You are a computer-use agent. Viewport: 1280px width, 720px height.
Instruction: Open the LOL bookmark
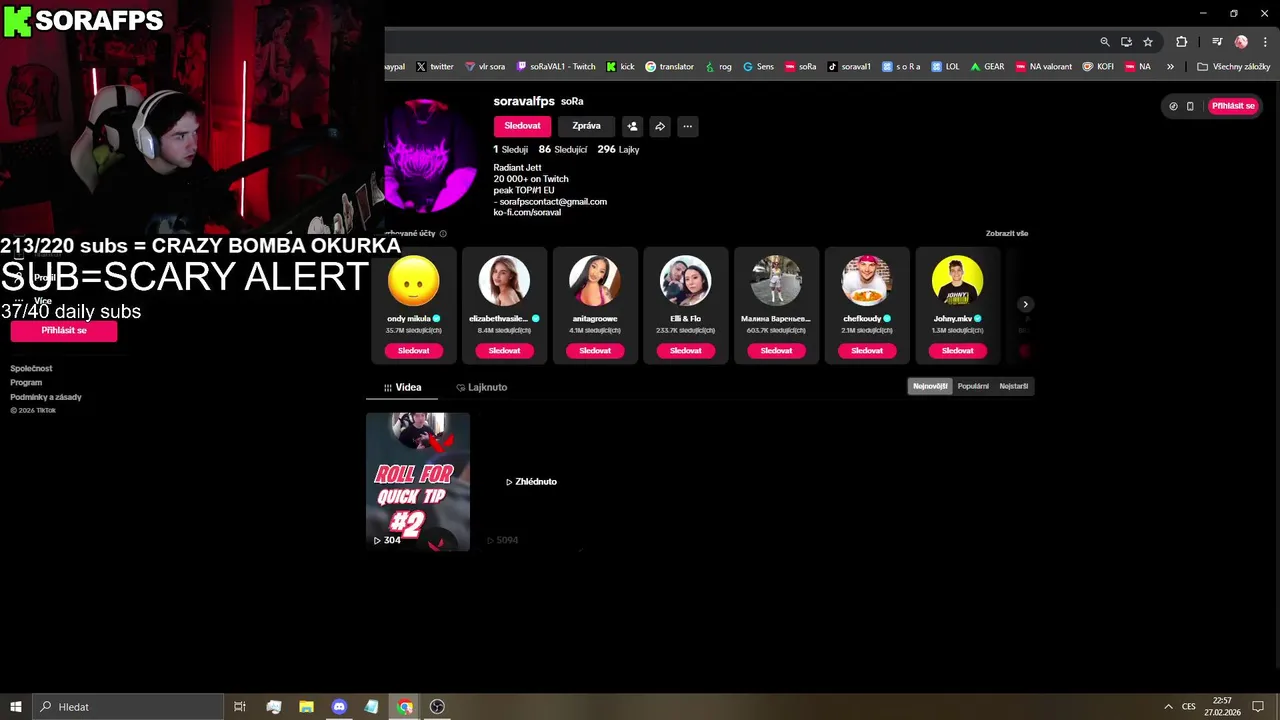click(945, 67)
